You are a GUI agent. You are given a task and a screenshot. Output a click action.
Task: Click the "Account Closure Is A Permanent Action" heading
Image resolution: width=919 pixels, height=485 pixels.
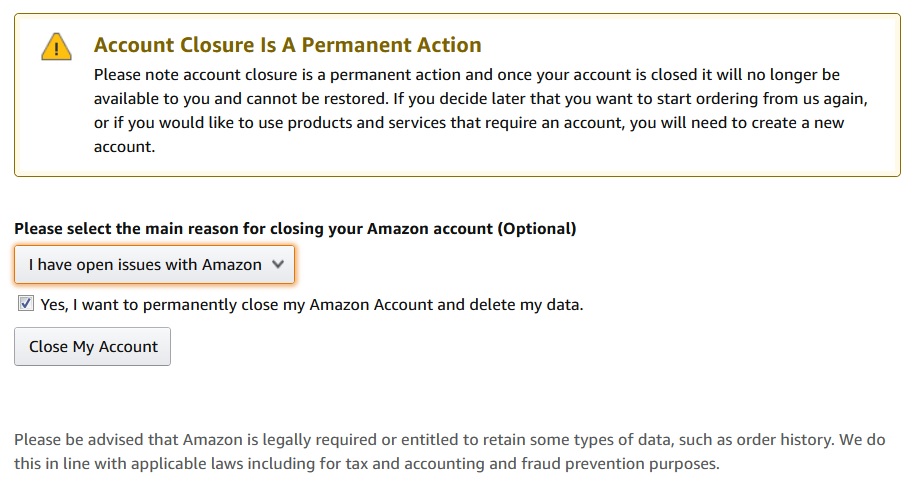[288, 45]
